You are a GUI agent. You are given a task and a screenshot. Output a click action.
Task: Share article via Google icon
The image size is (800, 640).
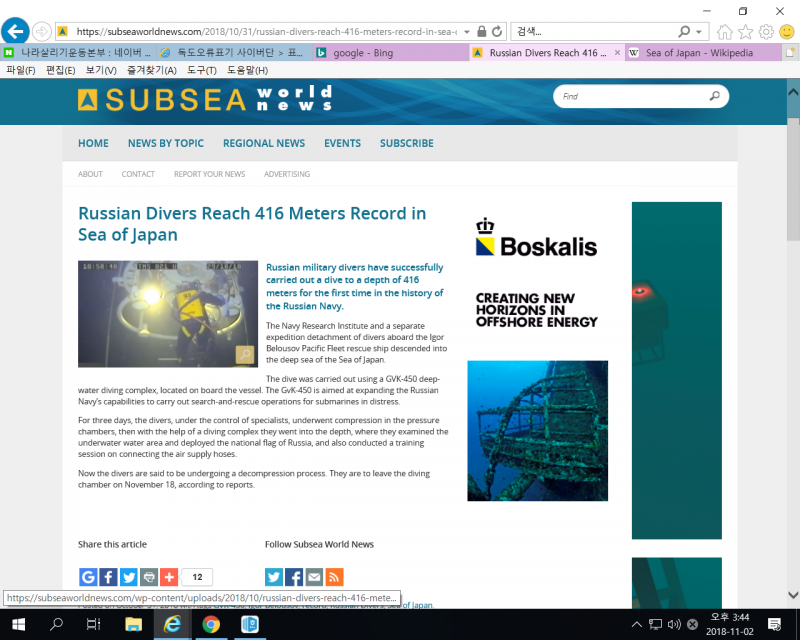(88, 577)
